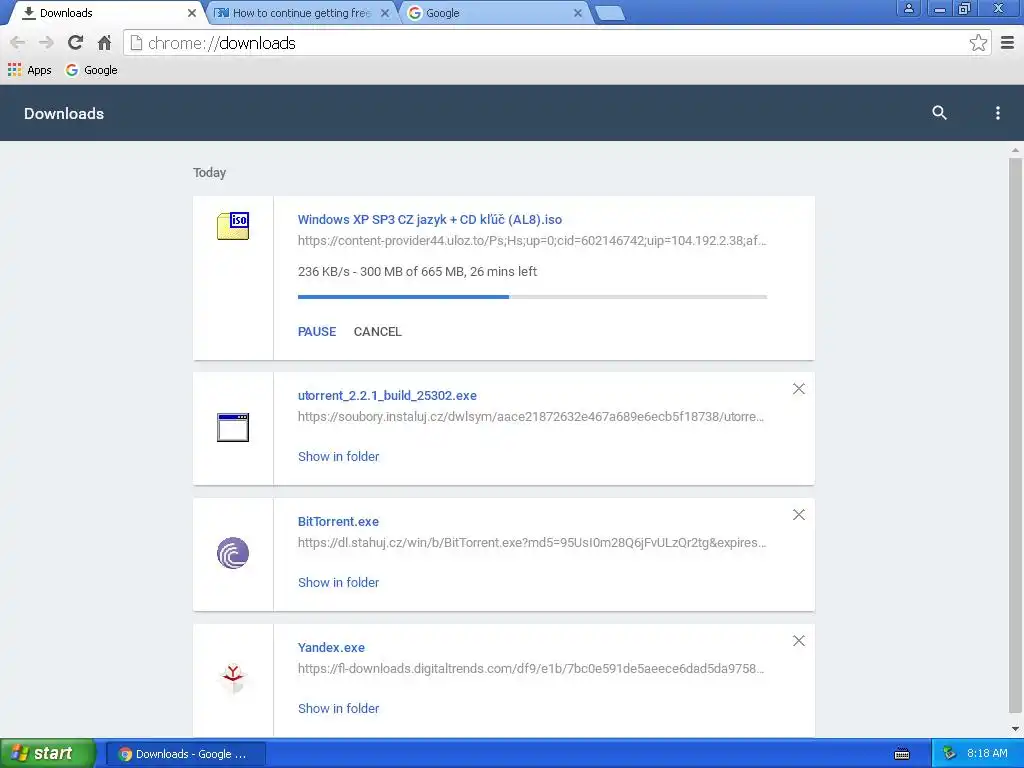The image size is (1024, 768).
Task: Close the Google tab
Action: [577, 13]
